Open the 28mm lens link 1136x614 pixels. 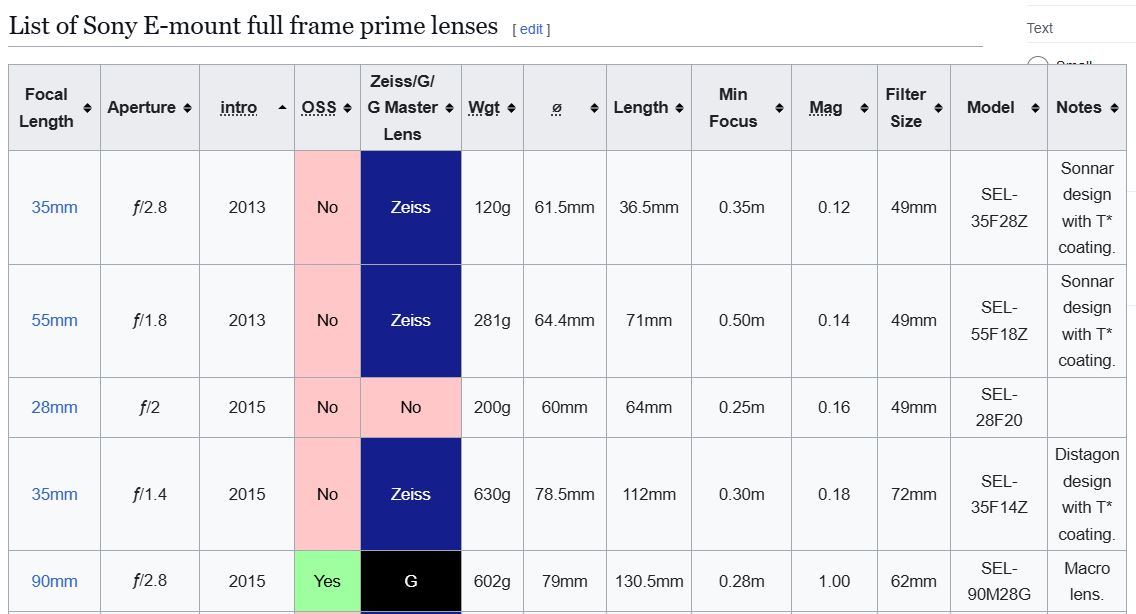click(54, 408)
